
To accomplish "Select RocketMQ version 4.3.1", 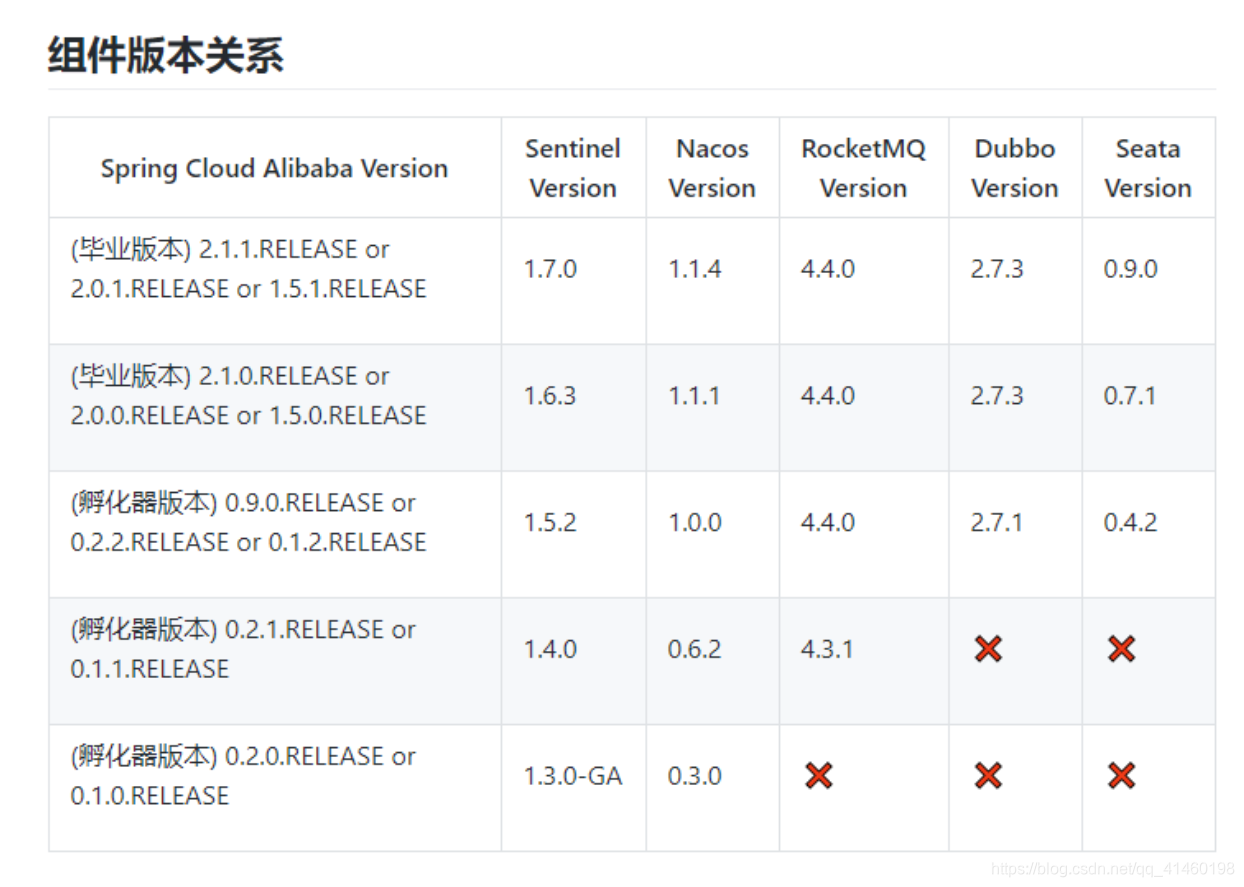I will pyautogui.click(x=827, y=649).
